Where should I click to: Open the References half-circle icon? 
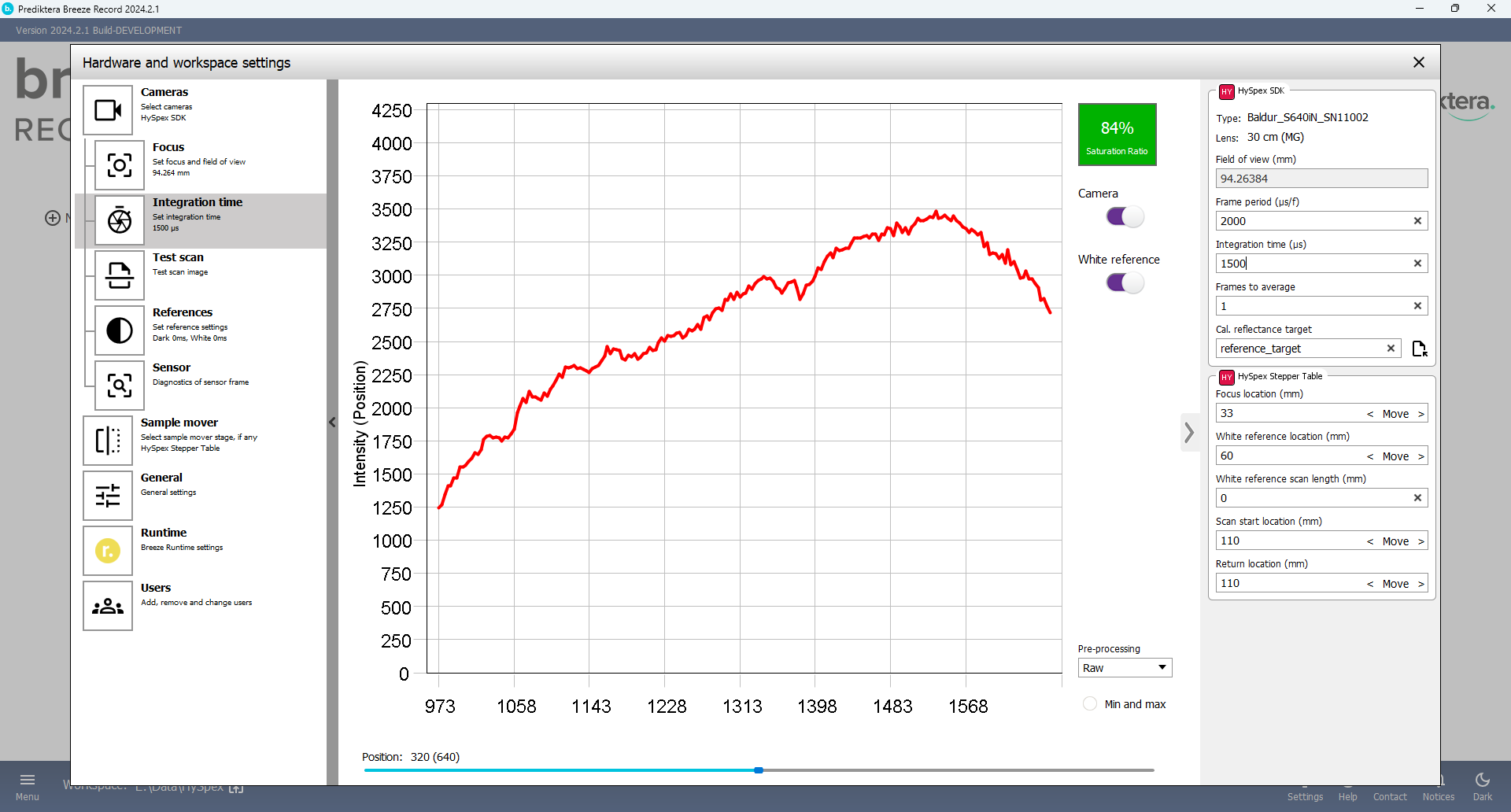pyautogui.click(x=120, y=330)
